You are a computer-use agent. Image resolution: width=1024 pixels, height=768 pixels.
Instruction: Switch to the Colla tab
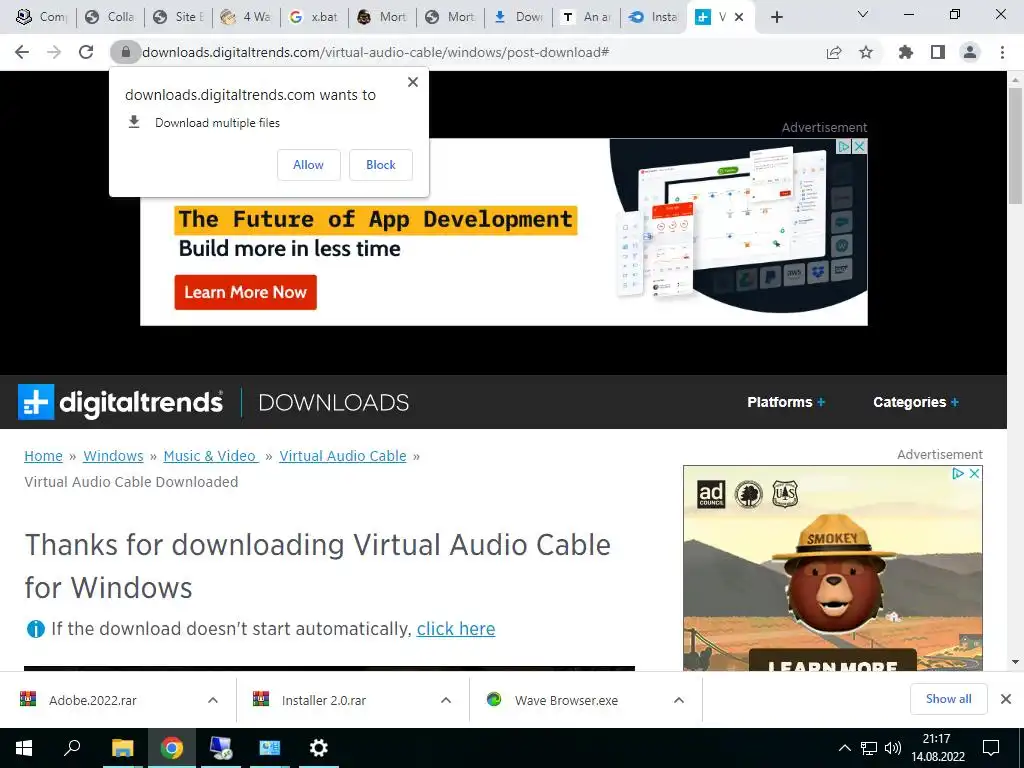pyautogui.click(x=110, y=18)
